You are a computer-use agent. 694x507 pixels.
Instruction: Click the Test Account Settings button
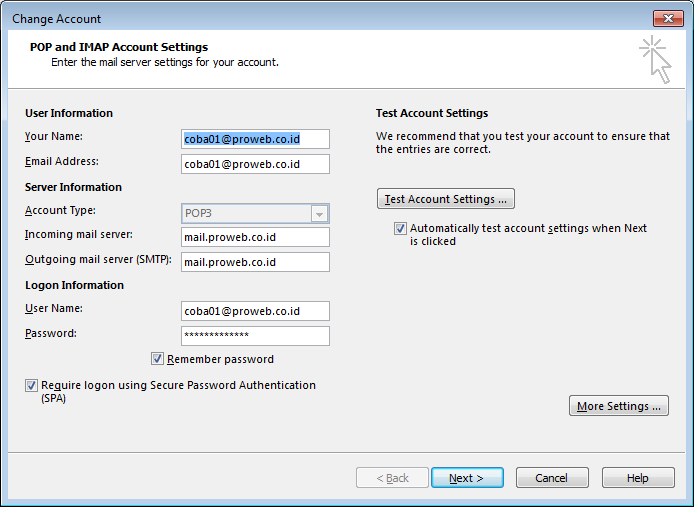point(446,199)
